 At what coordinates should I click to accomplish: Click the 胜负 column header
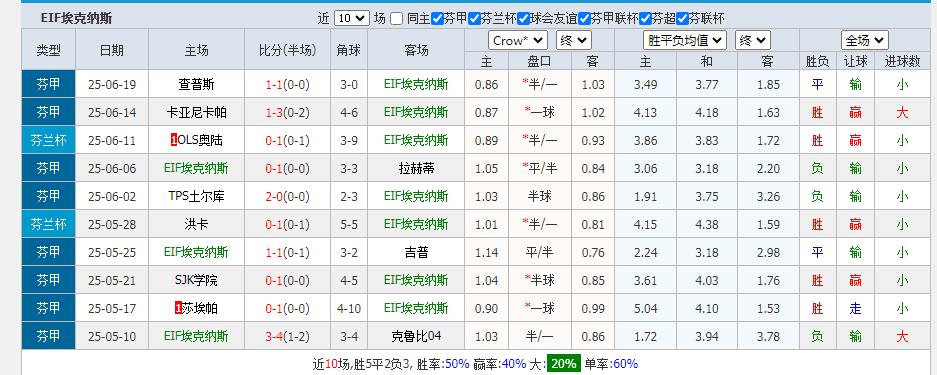(x=817, y=61)
